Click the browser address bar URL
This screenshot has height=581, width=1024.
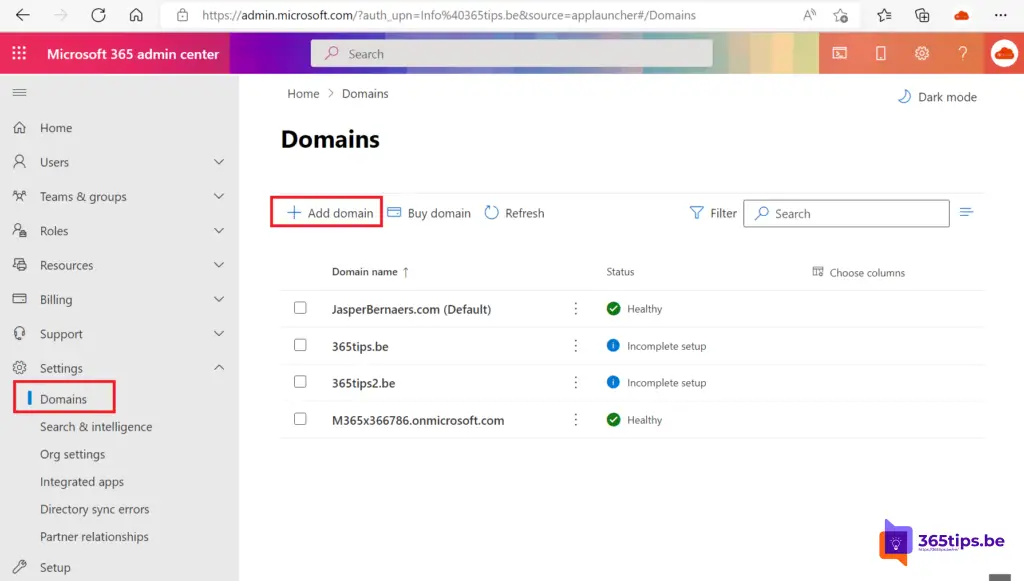click(449, 15)
